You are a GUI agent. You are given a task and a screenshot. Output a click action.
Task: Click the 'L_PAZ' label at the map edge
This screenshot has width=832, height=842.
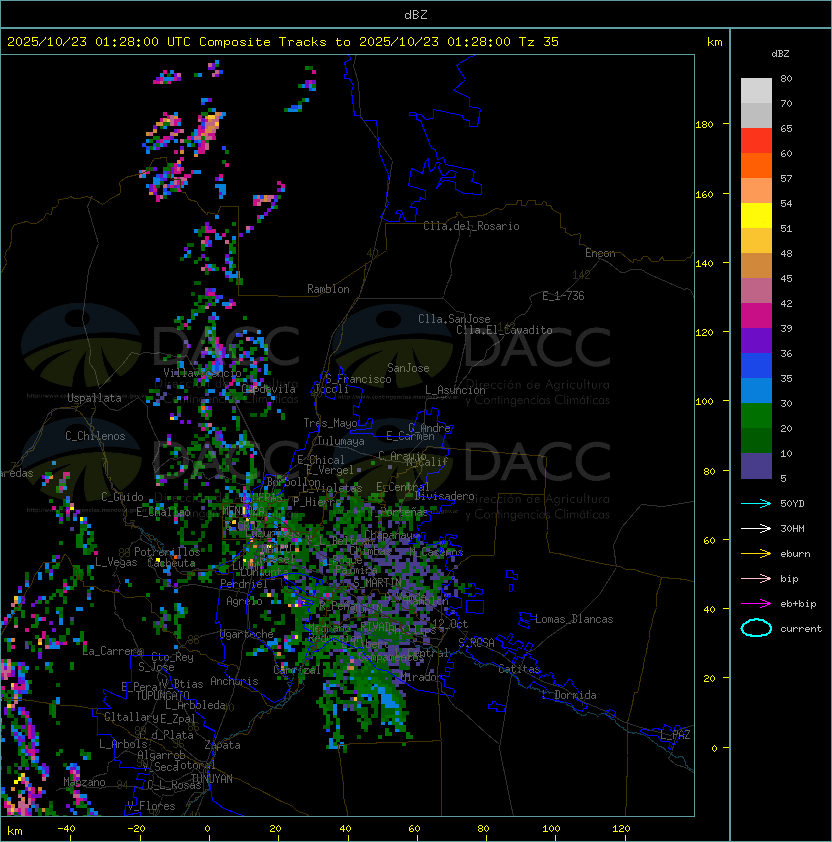pyautogui.click(x=675, y=735)
